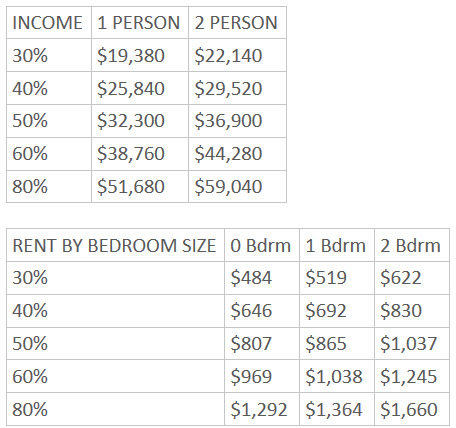Click the $484 rent cell
The image size is (456, 428).
point(262,278)
